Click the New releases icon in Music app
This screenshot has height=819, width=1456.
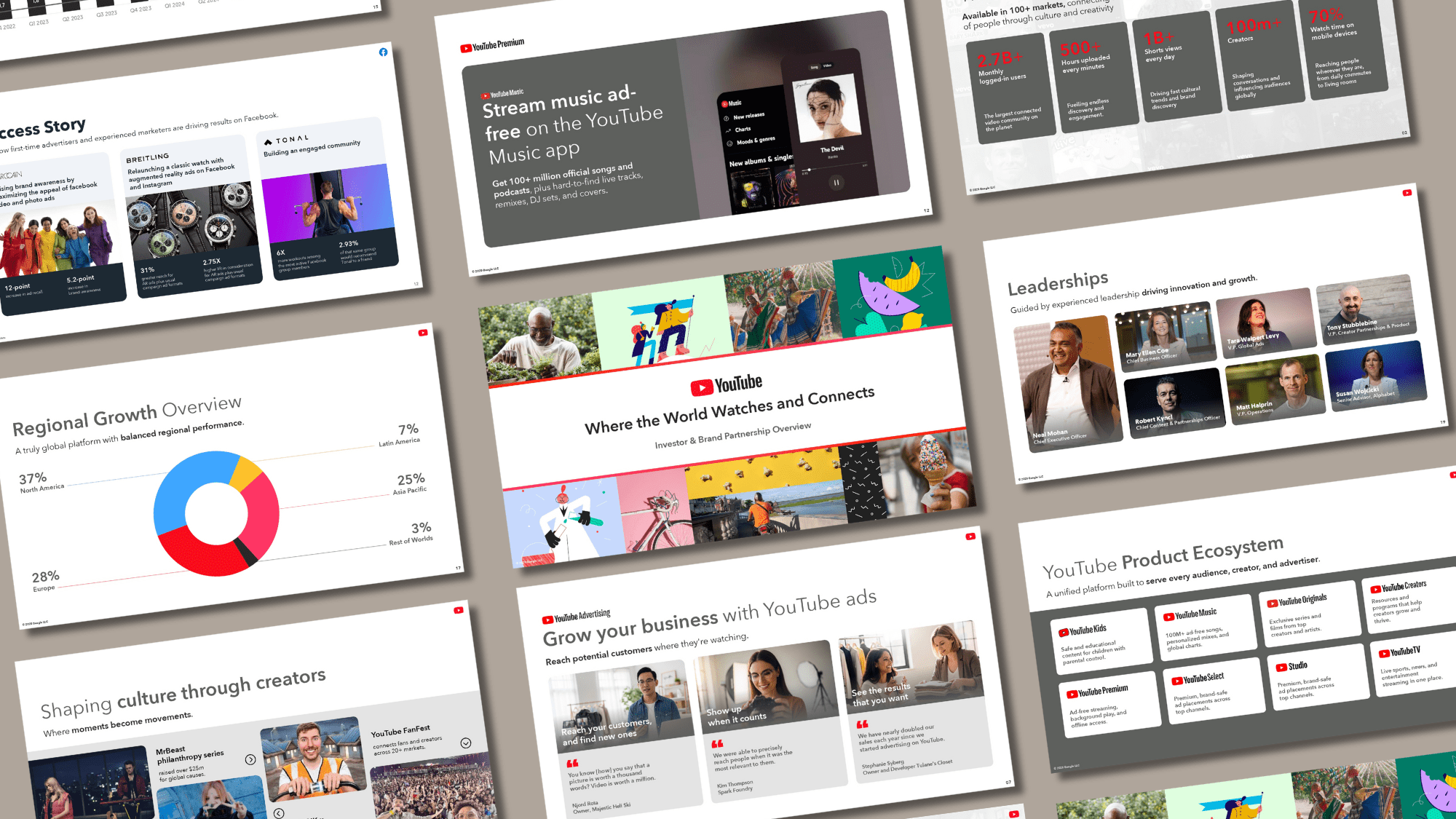pyautogui.click(x=726, y=118)
